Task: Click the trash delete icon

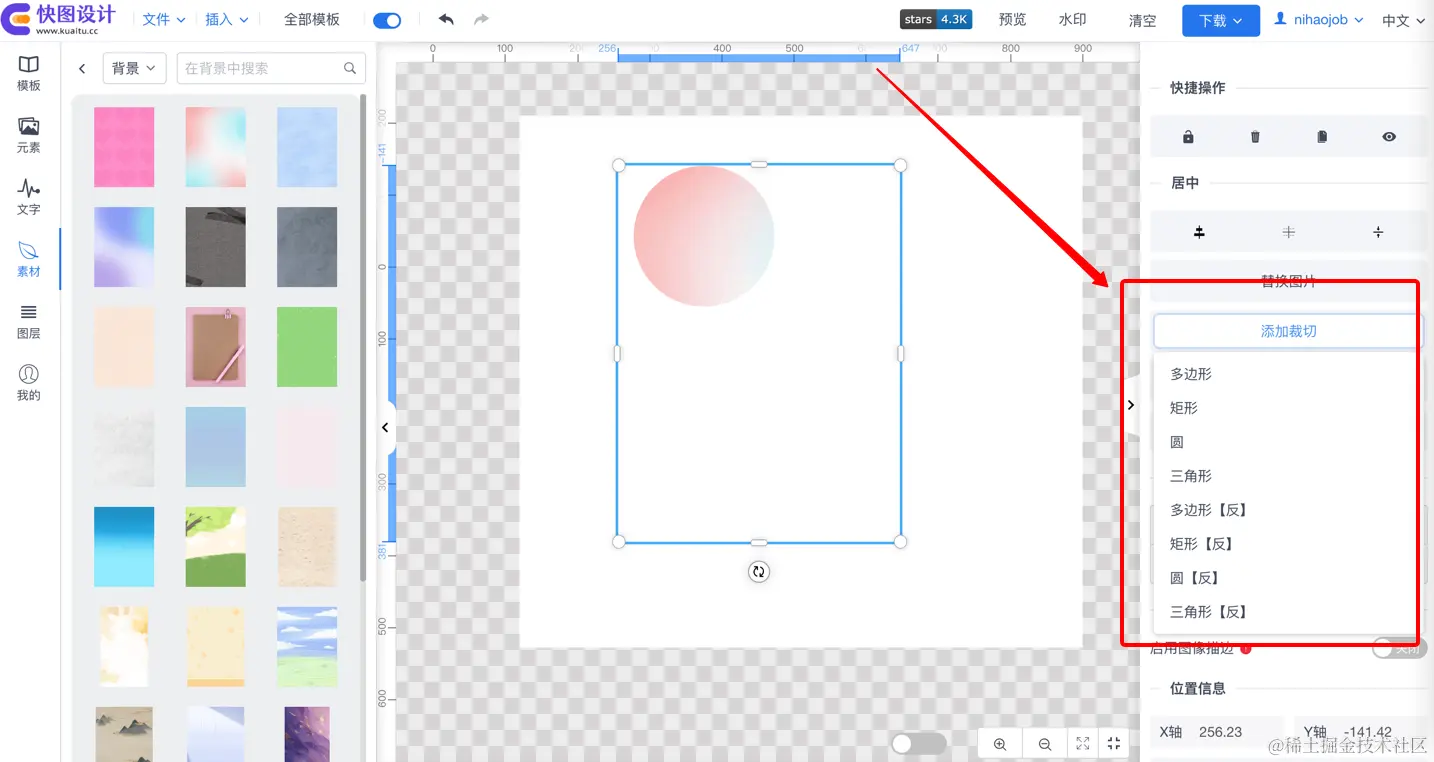Action: pyautogui.click(x=1255, y=137)
